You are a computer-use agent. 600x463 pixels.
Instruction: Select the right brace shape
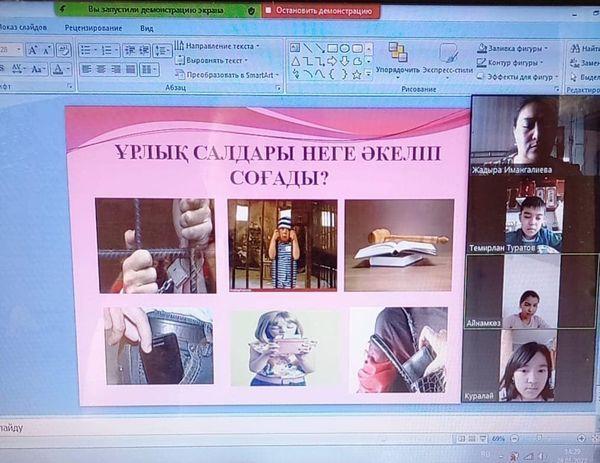[344, 73]
